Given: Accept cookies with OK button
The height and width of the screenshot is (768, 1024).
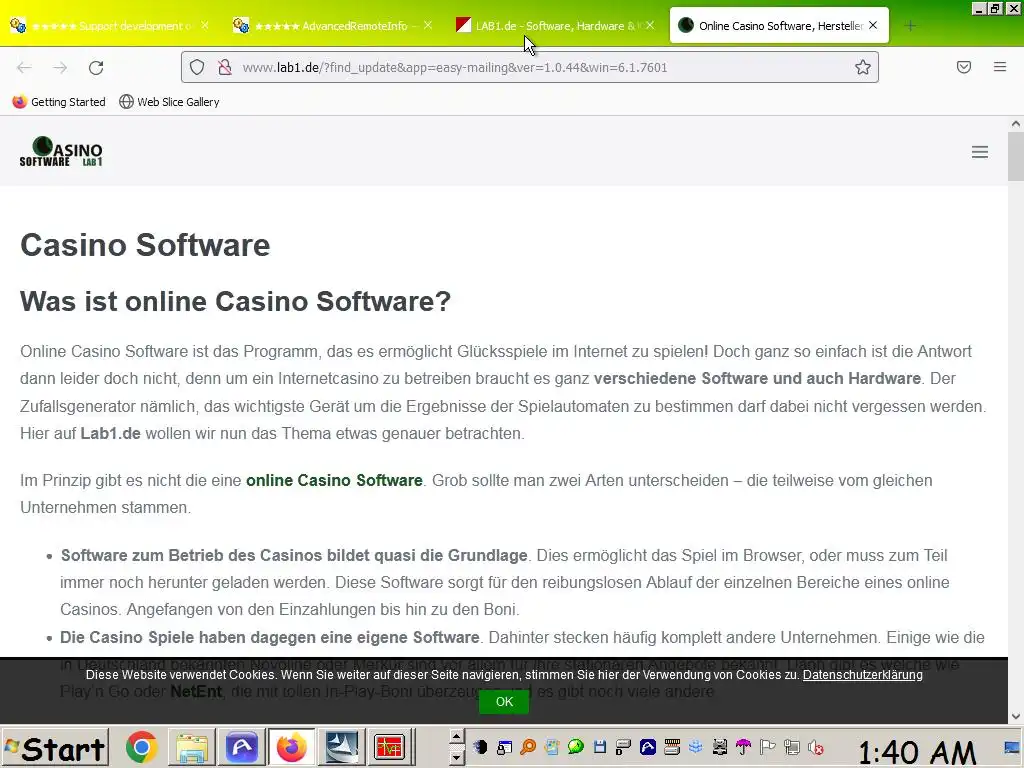Looking at the screenshot, I should pos(504,701).
